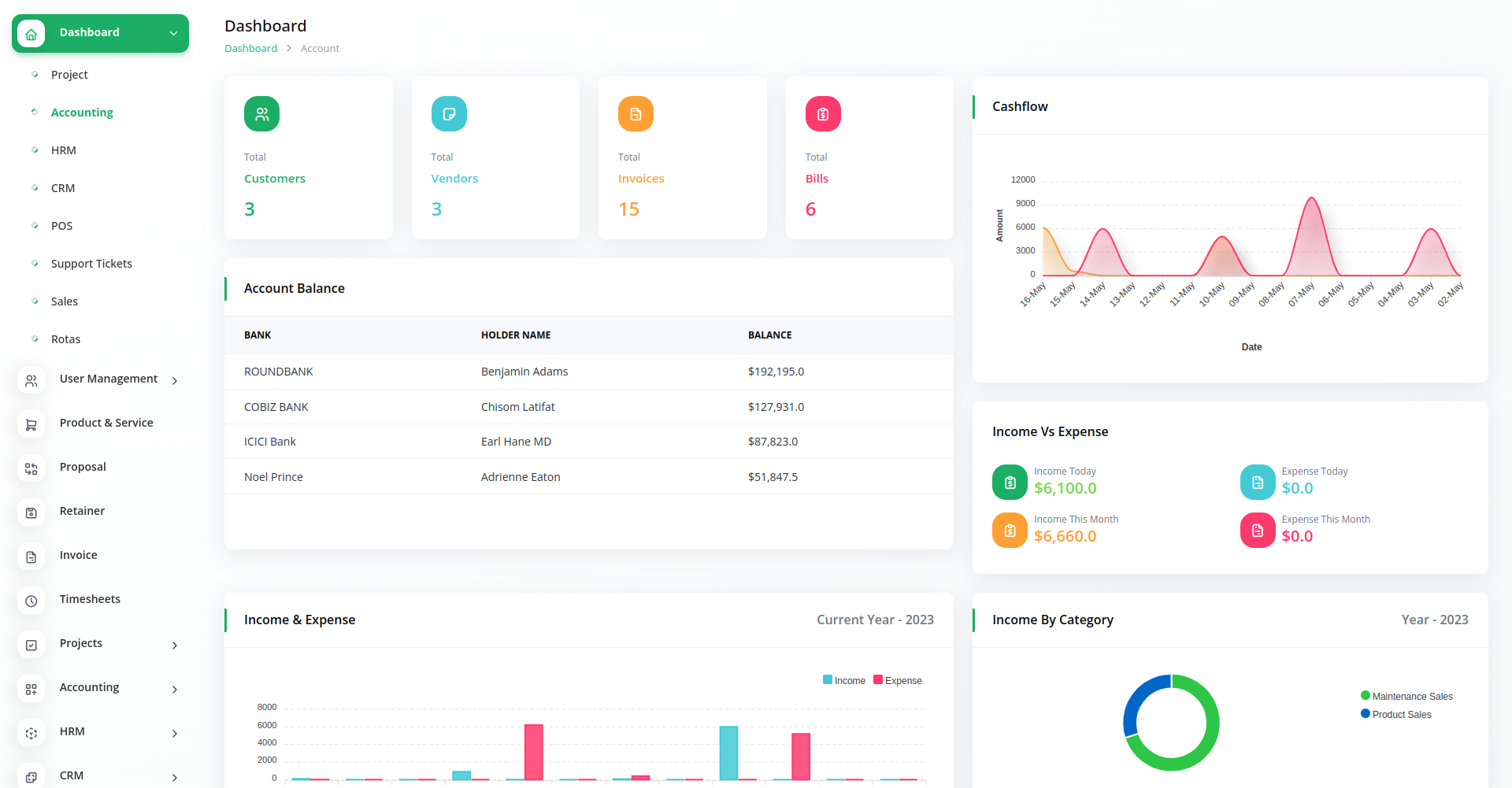Screen dimensions: 1512x788
Task: Click the Product & Service cart icon
Action: click(x=31, y=425)
